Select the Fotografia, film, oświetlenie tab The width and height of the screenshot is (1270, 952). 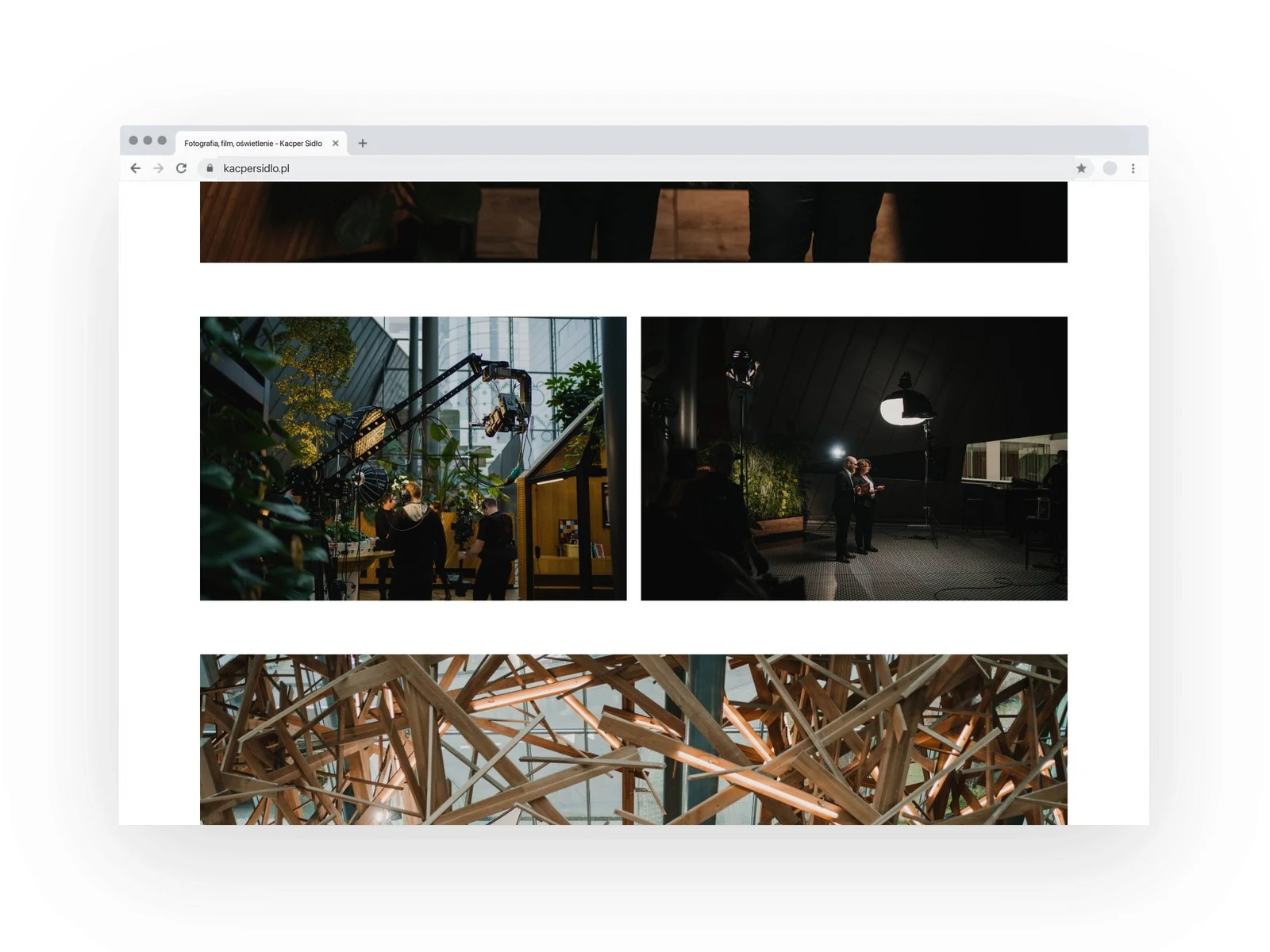261,144
